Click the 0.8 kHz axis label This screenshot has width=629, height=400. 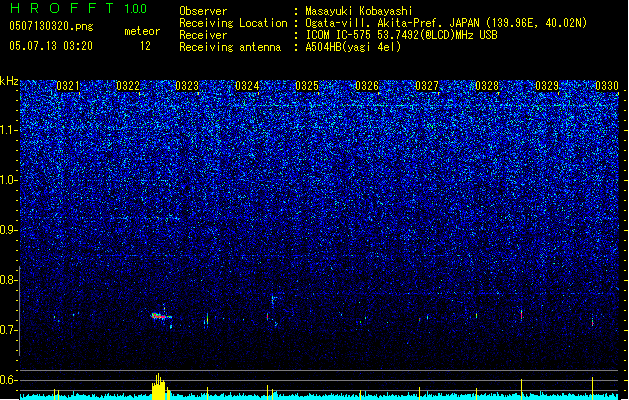(x=9, y=280)
